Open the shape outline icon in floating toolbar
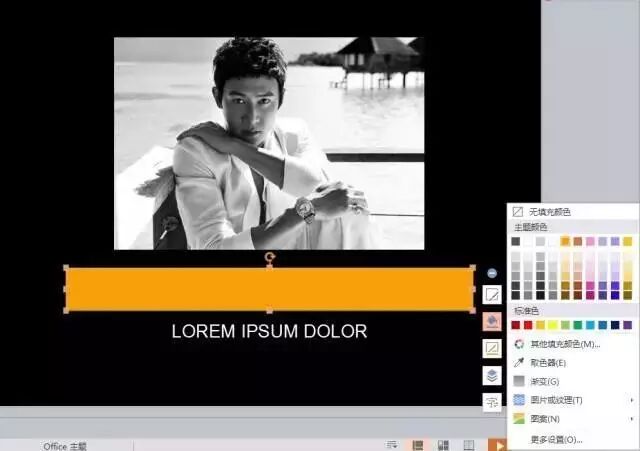 tap(492, 349)
